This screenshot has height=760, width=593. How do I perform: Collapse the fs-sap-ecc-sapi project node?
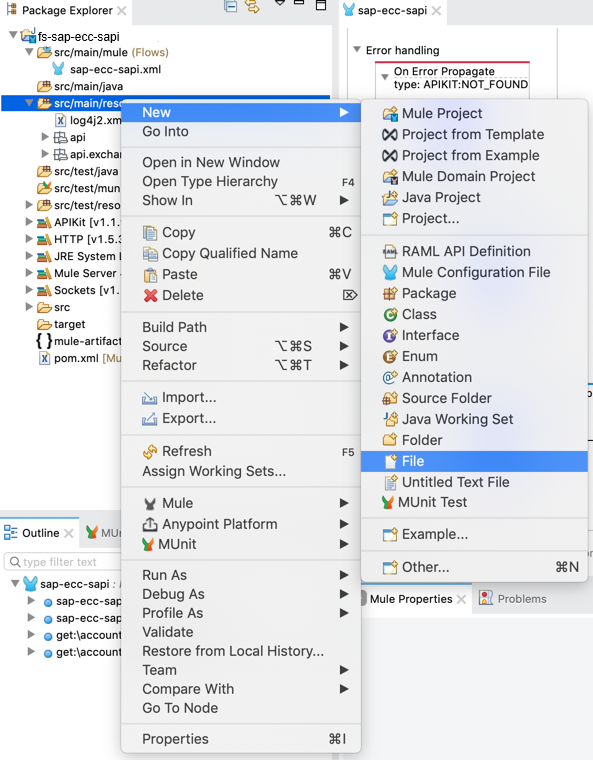tap(14, 35)
